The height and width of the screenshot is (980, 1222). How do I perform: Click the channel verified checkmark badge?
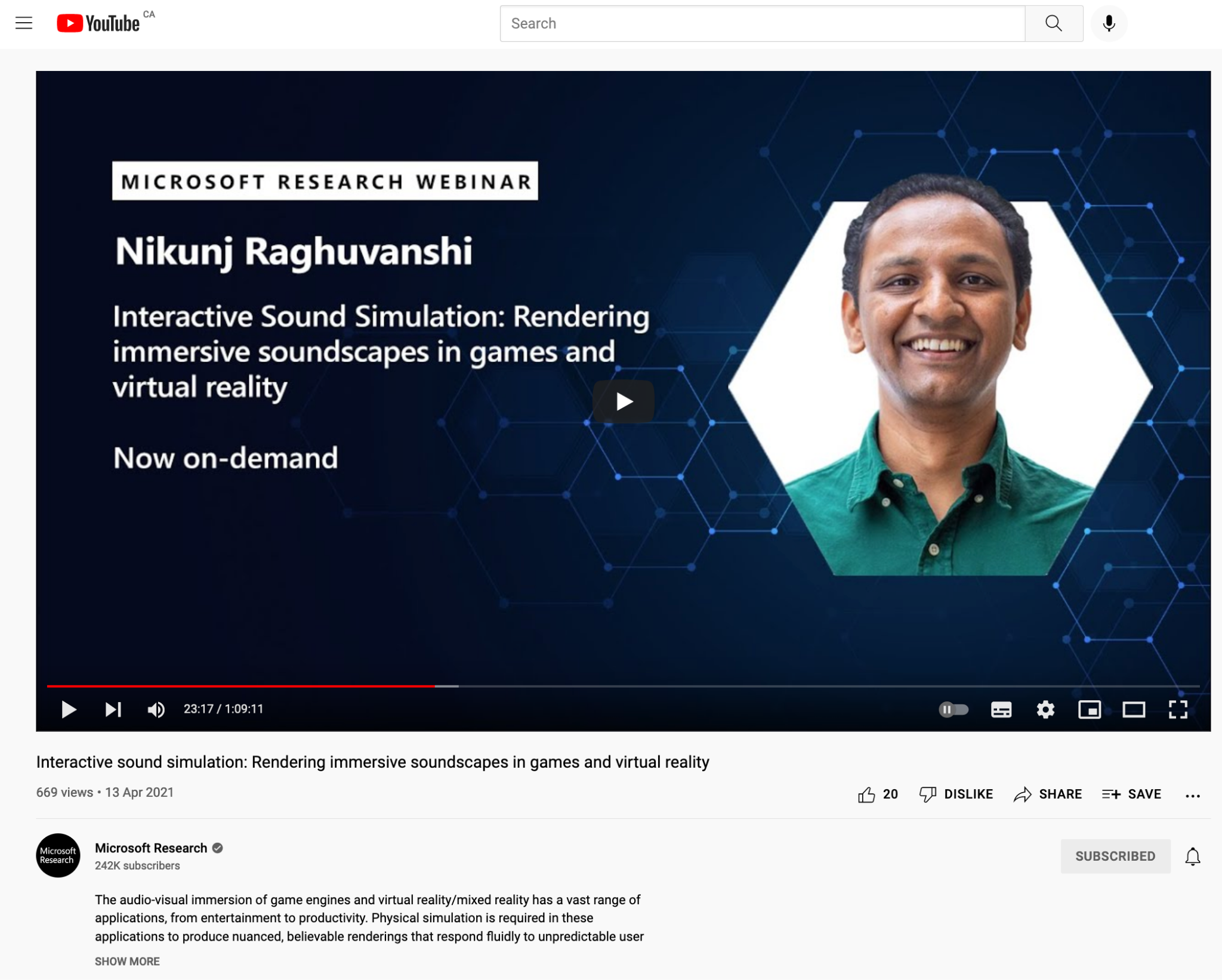coord(218,848)
